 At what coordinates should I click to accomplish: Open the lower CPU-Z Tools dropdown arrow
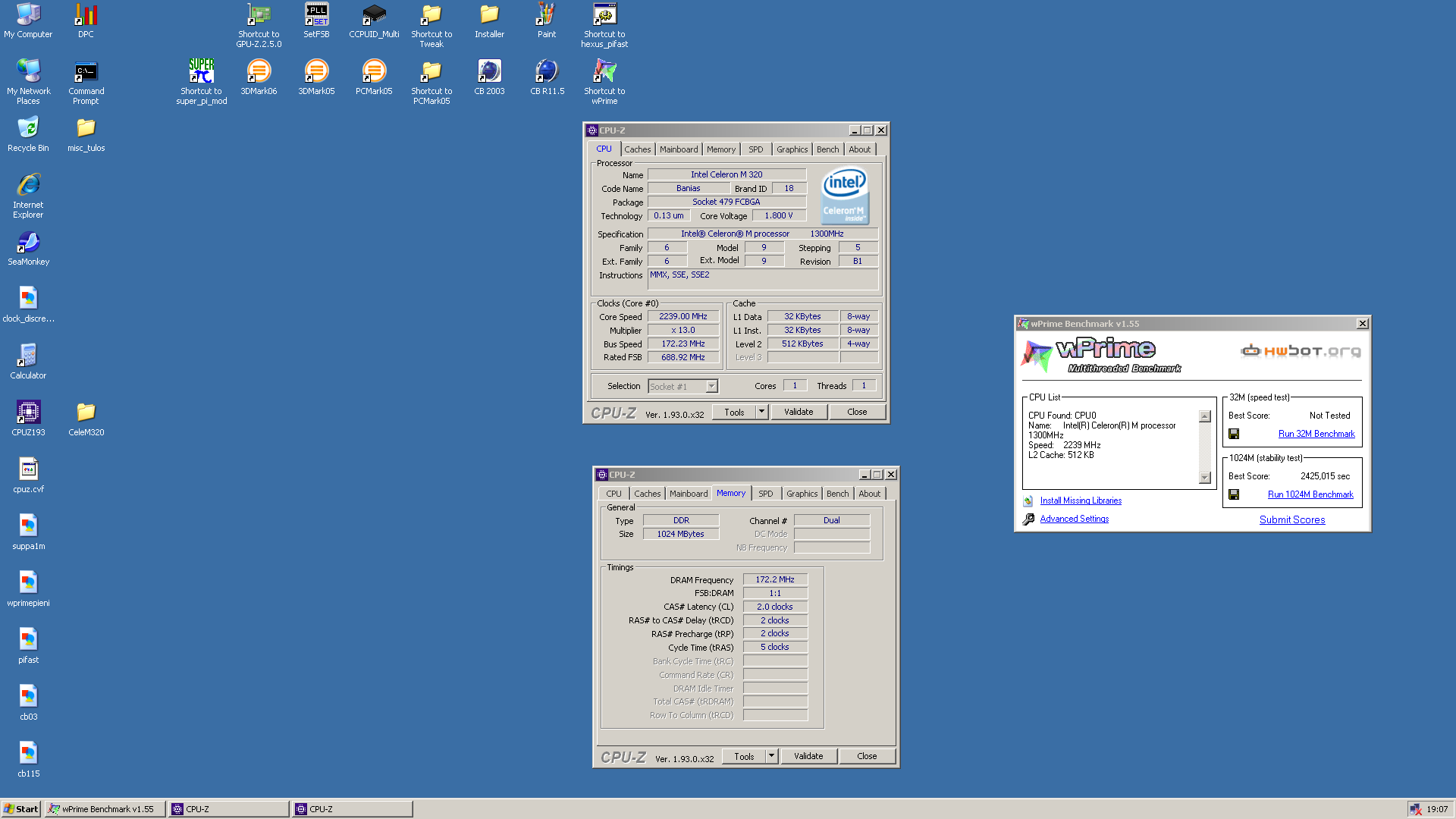[x=771, y=756]
